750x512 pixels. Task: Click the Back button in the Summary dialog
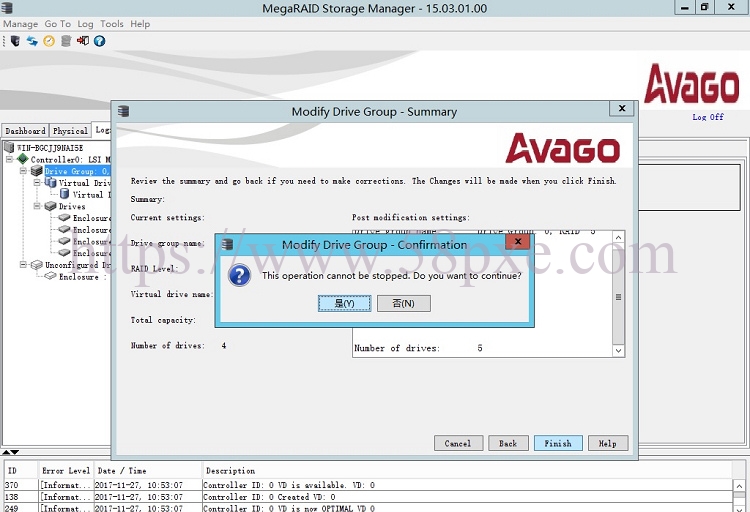(x=508, y=443)
